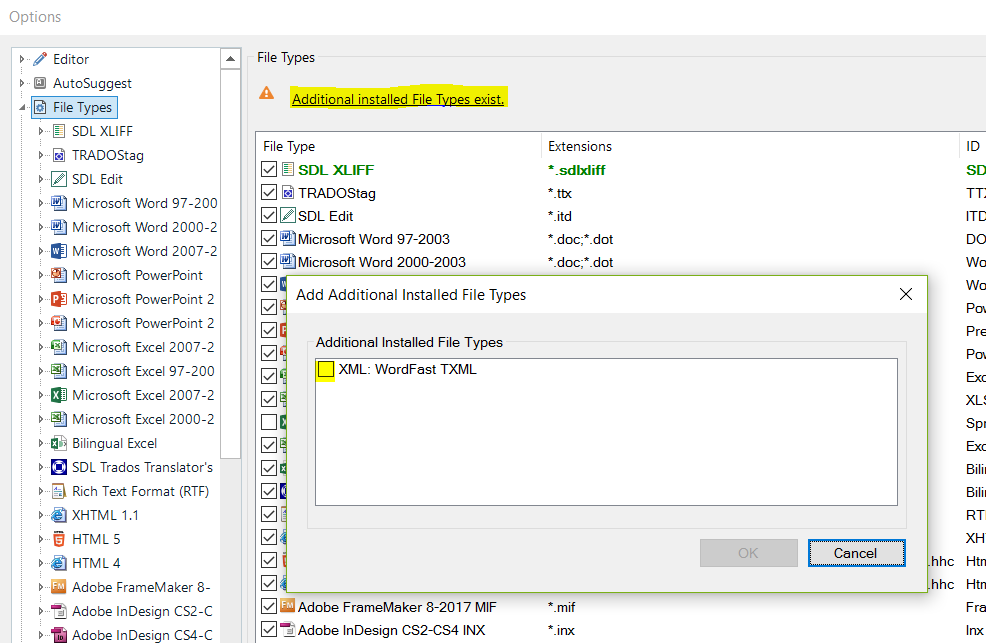Uncheck Adobe InDesign CS2-CS4 INX checkbox
The height and width of the screenshot is (643, 986).
[269, 629]
